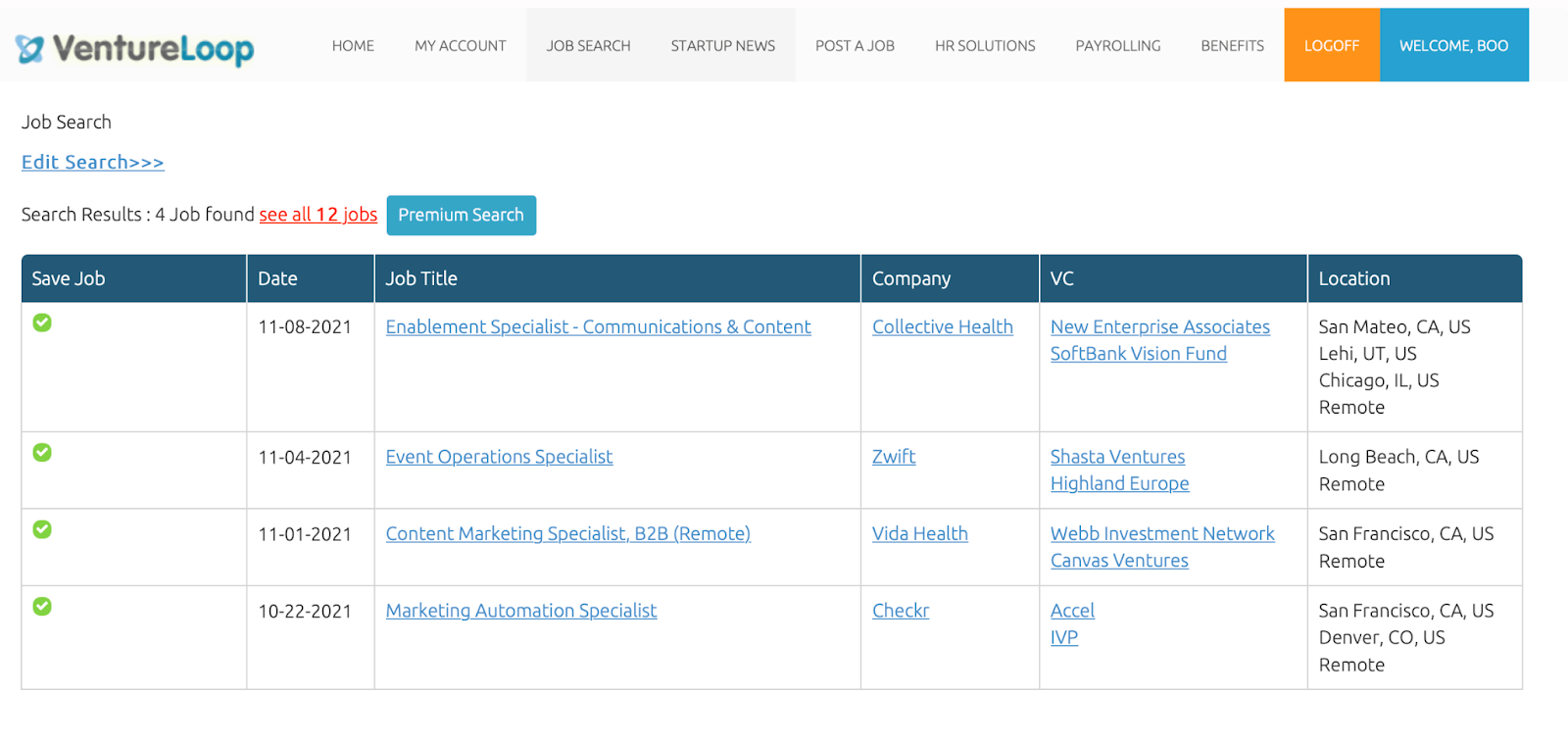Select the date 11-08-2021
1568x743 pixels.
coord(305,327)
